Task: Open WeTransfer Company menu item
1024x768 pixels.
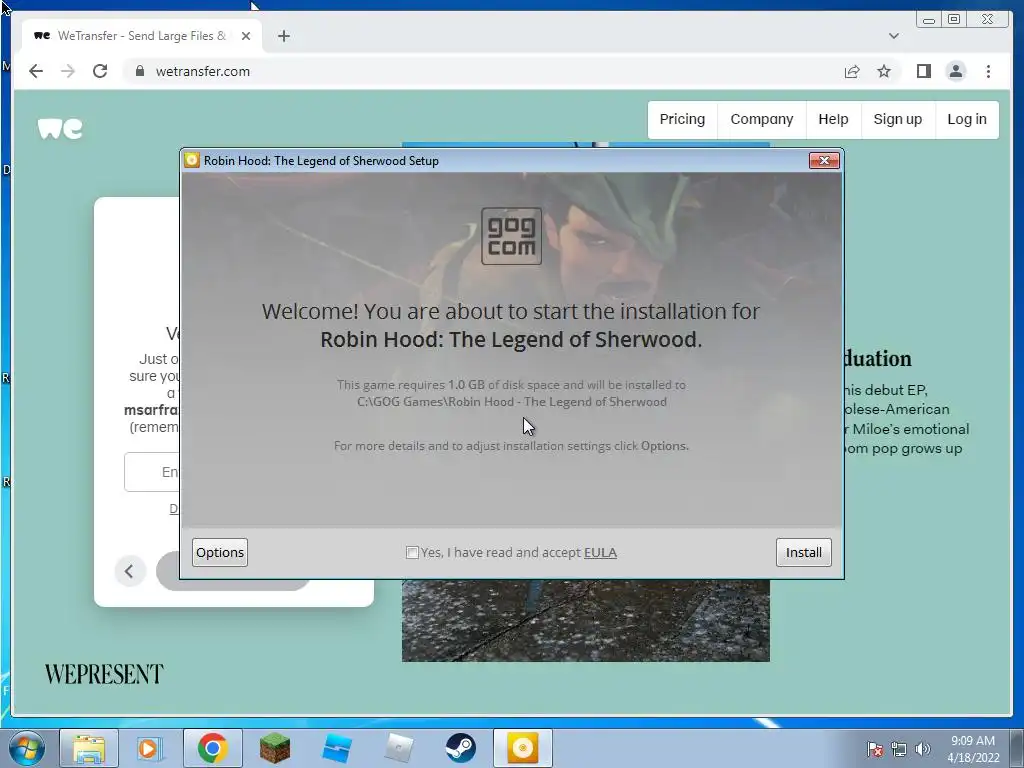Action: click(761, 120)
